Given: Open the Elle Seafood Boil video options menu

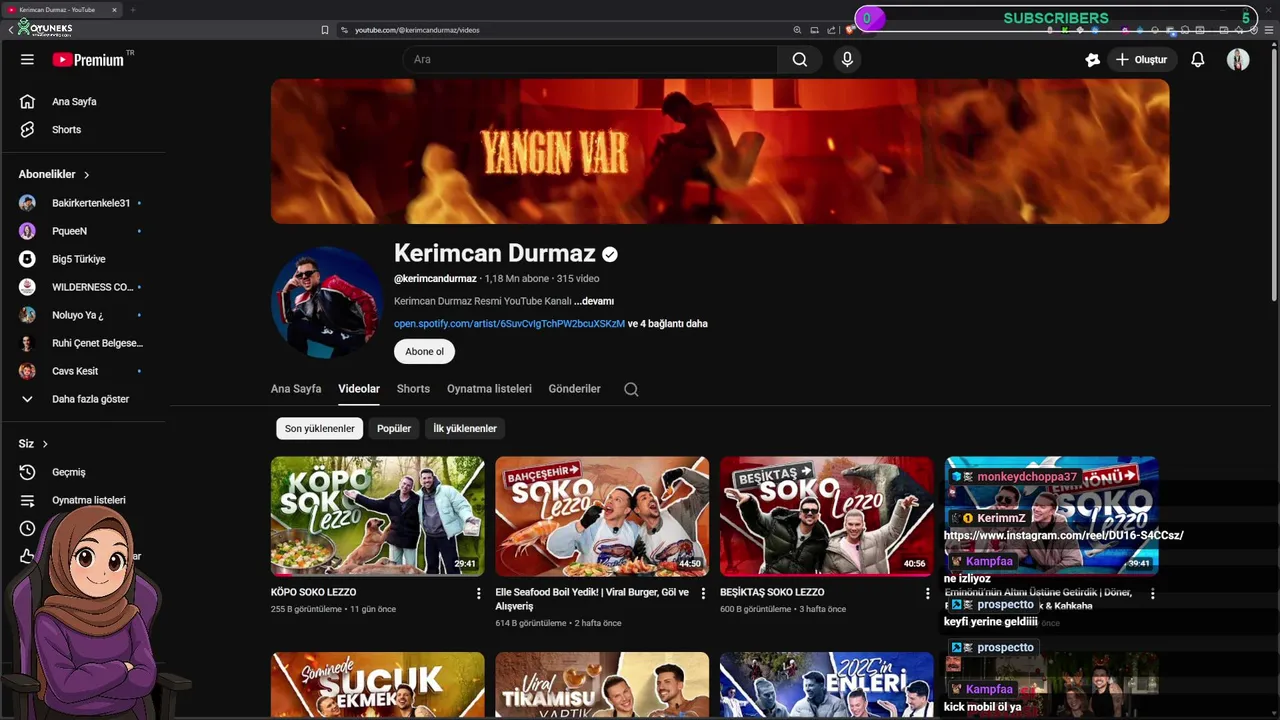Looking at the screenshot, I should [x=703, y=594].
